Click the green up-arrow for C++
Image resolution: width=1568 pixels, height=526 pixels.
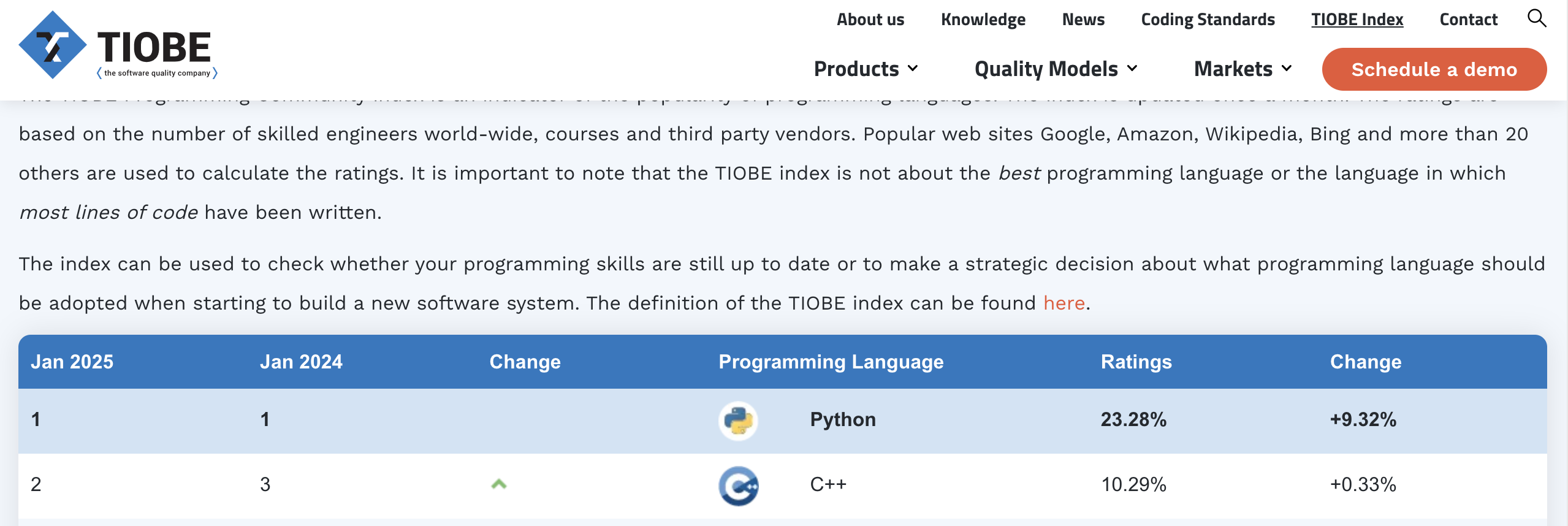click(x=499, y=484)
